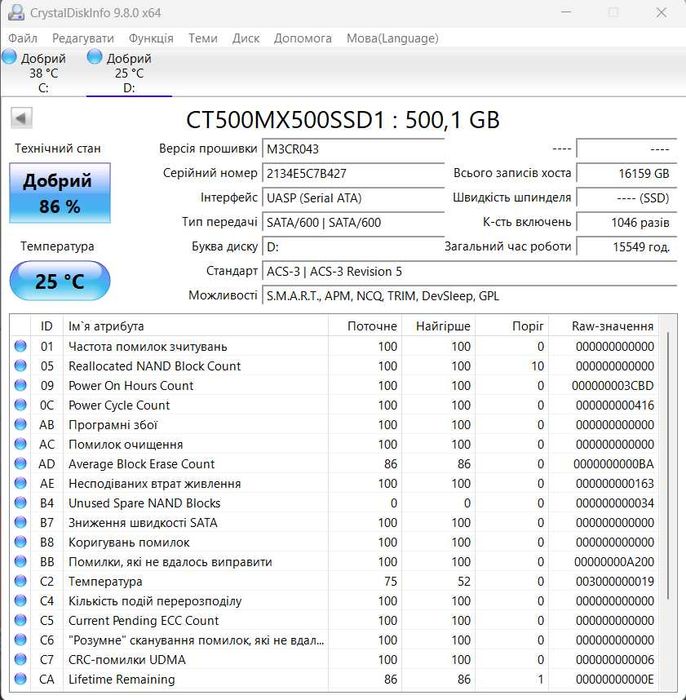Click the standard field ACS-3 Revision 5

pyautogui.click(x=470, y=271)
